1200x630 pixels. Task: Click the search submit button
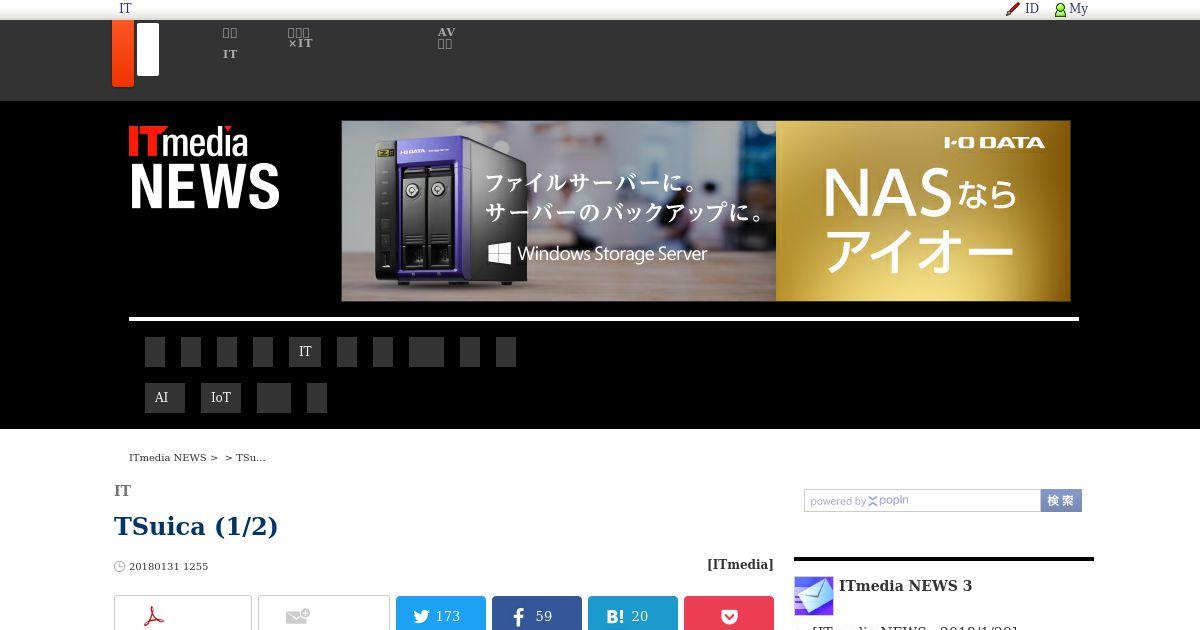click(x=1061, y=500)
